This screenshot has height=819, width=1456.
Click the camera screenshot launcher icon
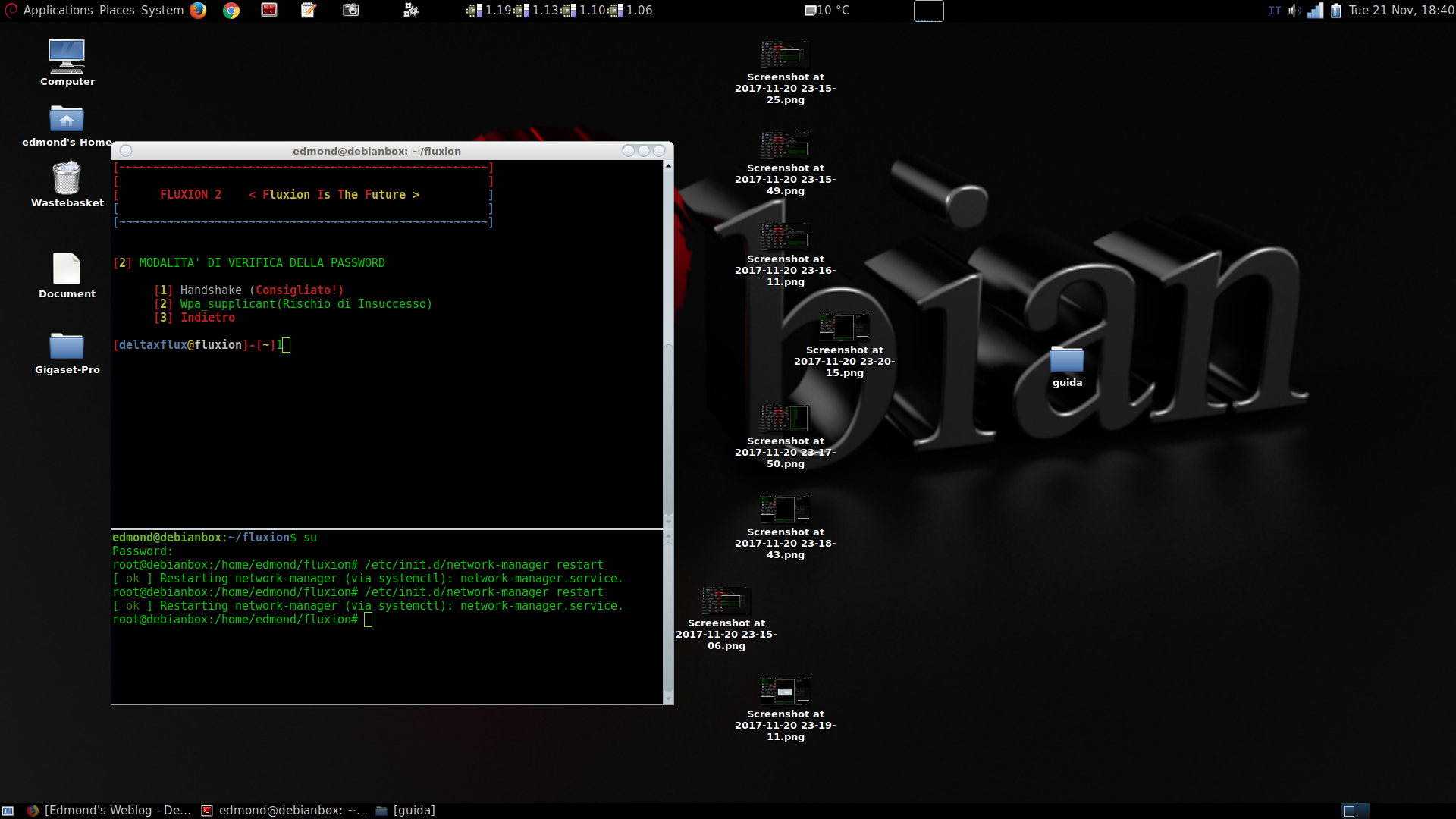coord(350,10)
